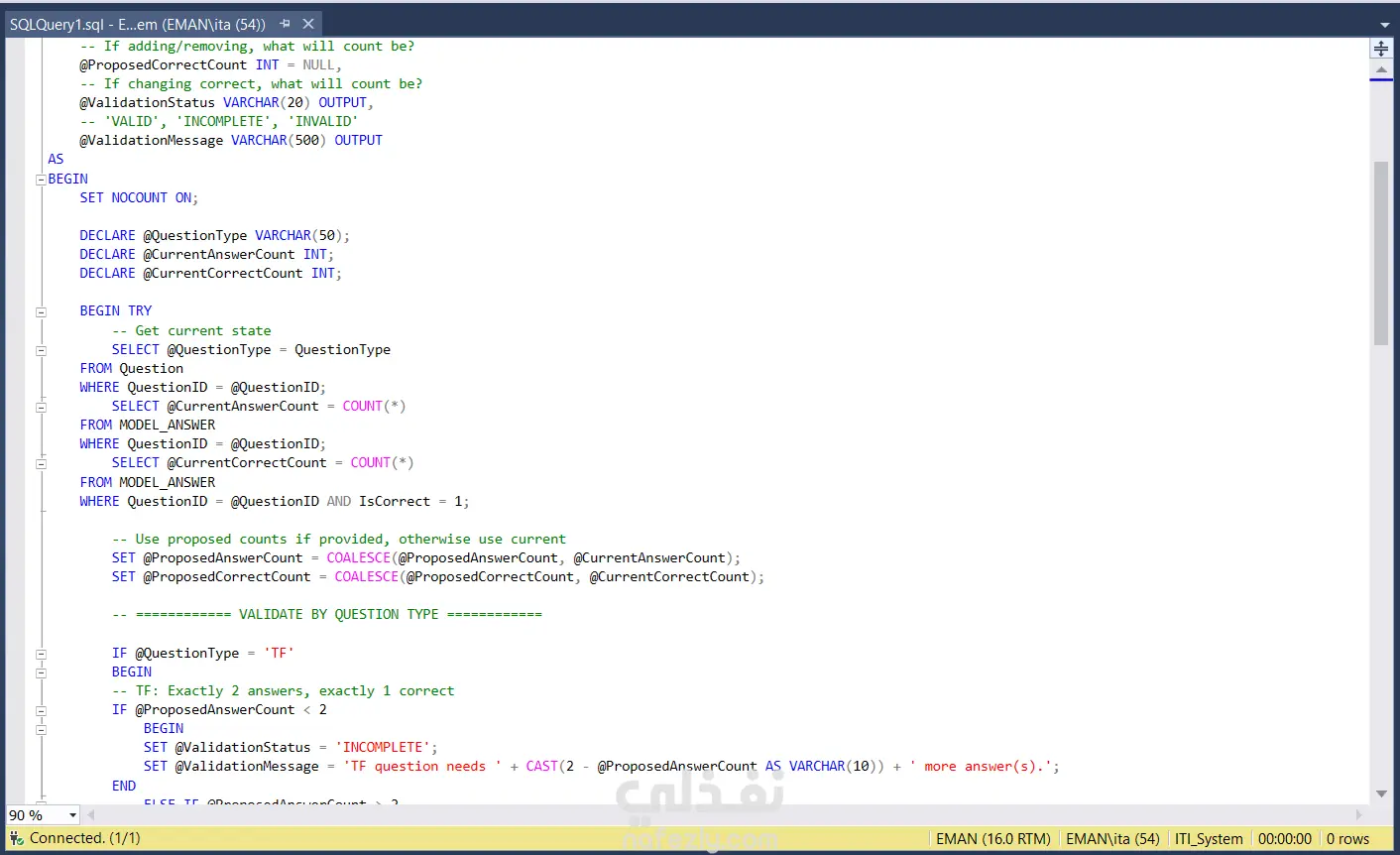
Task: Collapse the BEGIN before SET @ValidationStatus outline
Action: (x=41, y=729)
